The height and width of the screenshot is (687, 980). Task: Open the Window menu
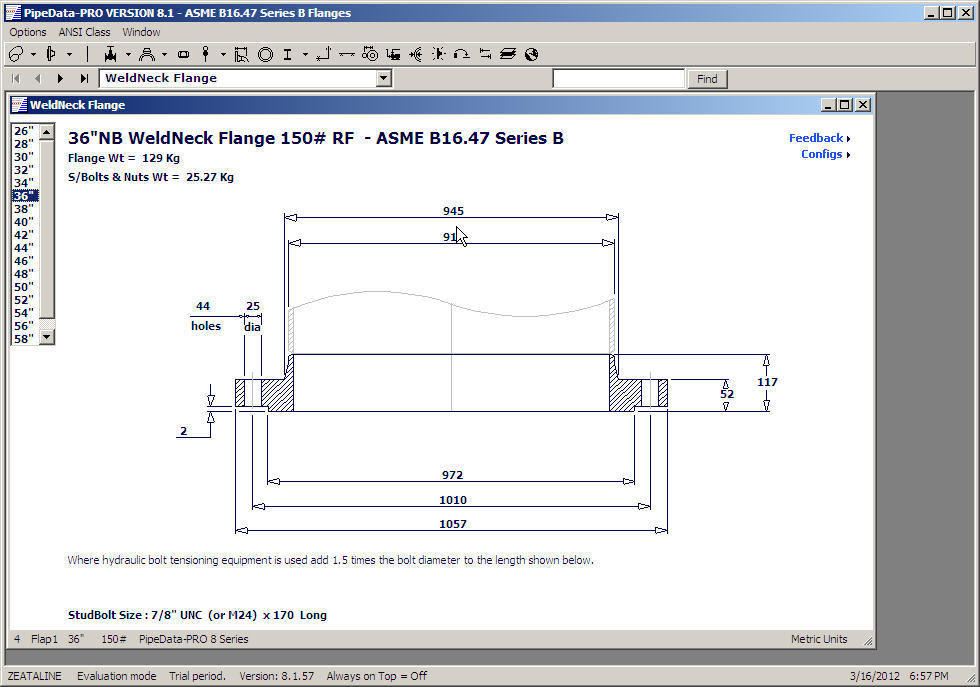[141, 32]
